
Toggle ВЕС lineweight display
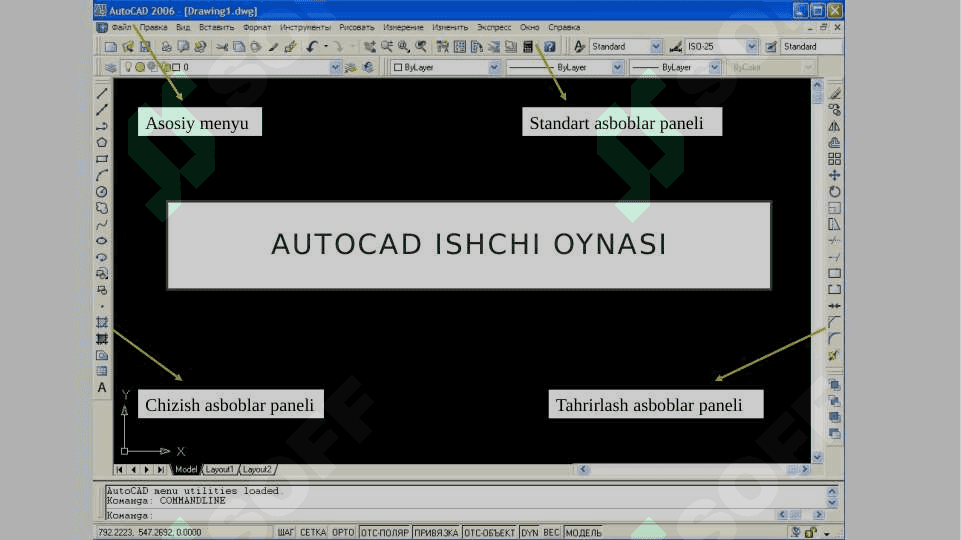coord(551,533)
